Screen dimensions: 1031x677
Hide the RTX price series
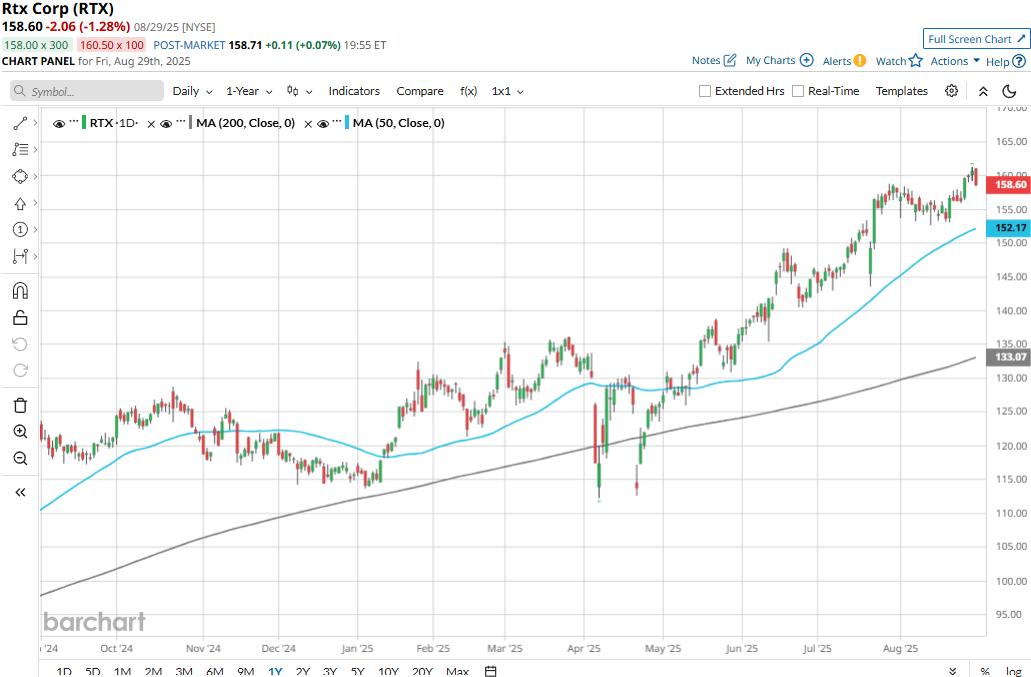click(x=59, y=124)
